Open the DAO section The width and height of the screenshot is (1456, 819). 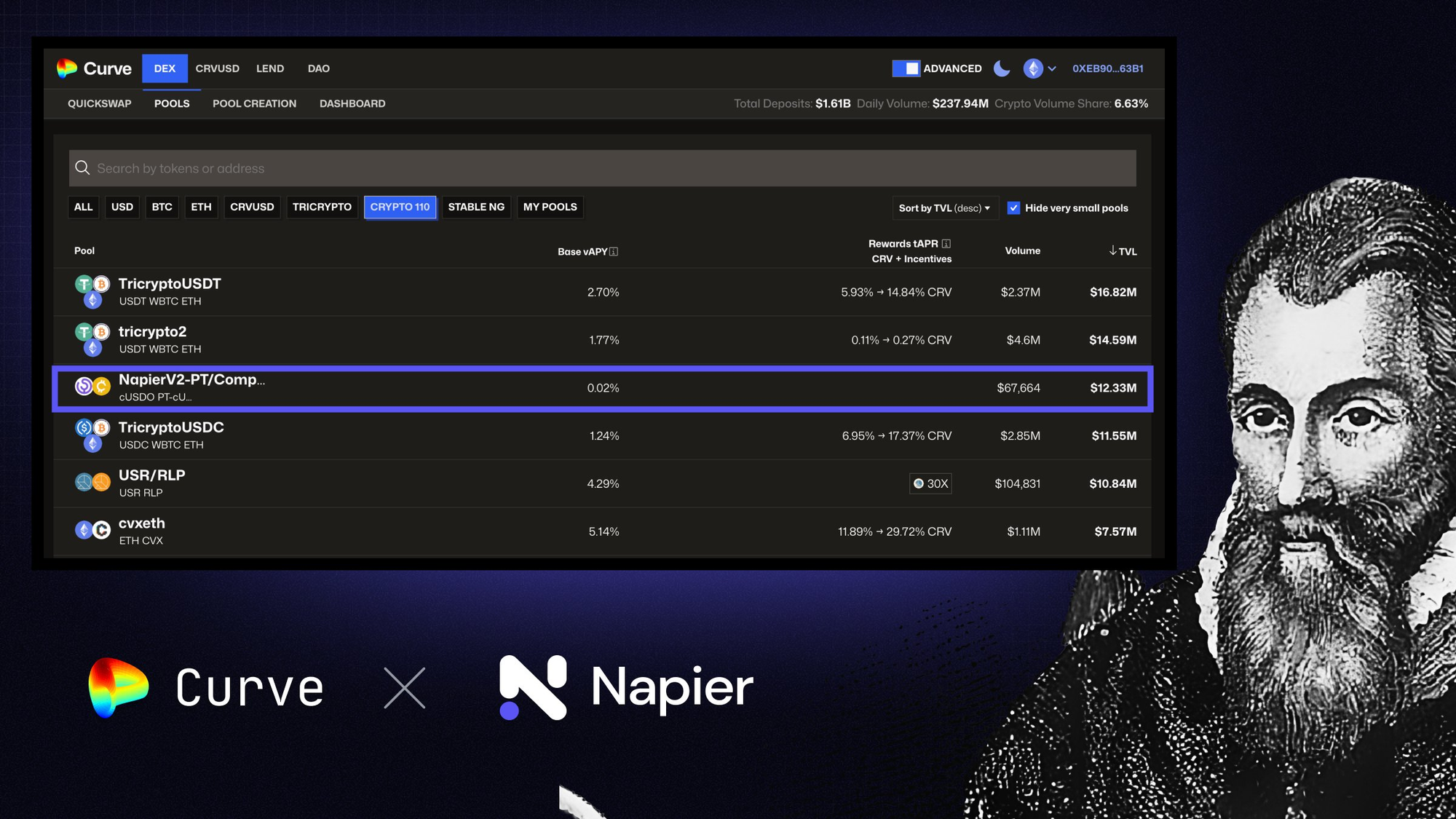(319, 68)
